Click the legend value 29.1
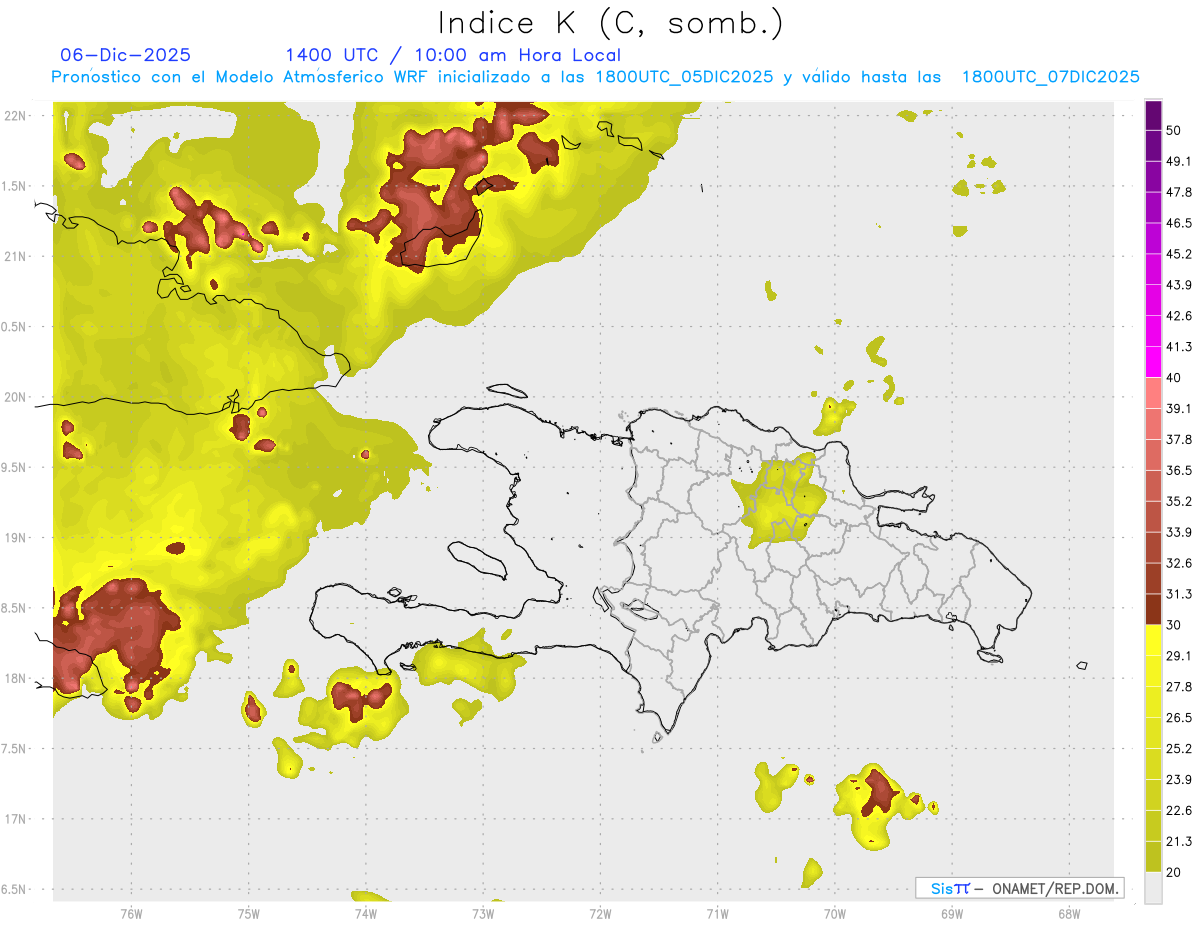The width and height of the screenshot is (1200, 927). [1179, 655]
